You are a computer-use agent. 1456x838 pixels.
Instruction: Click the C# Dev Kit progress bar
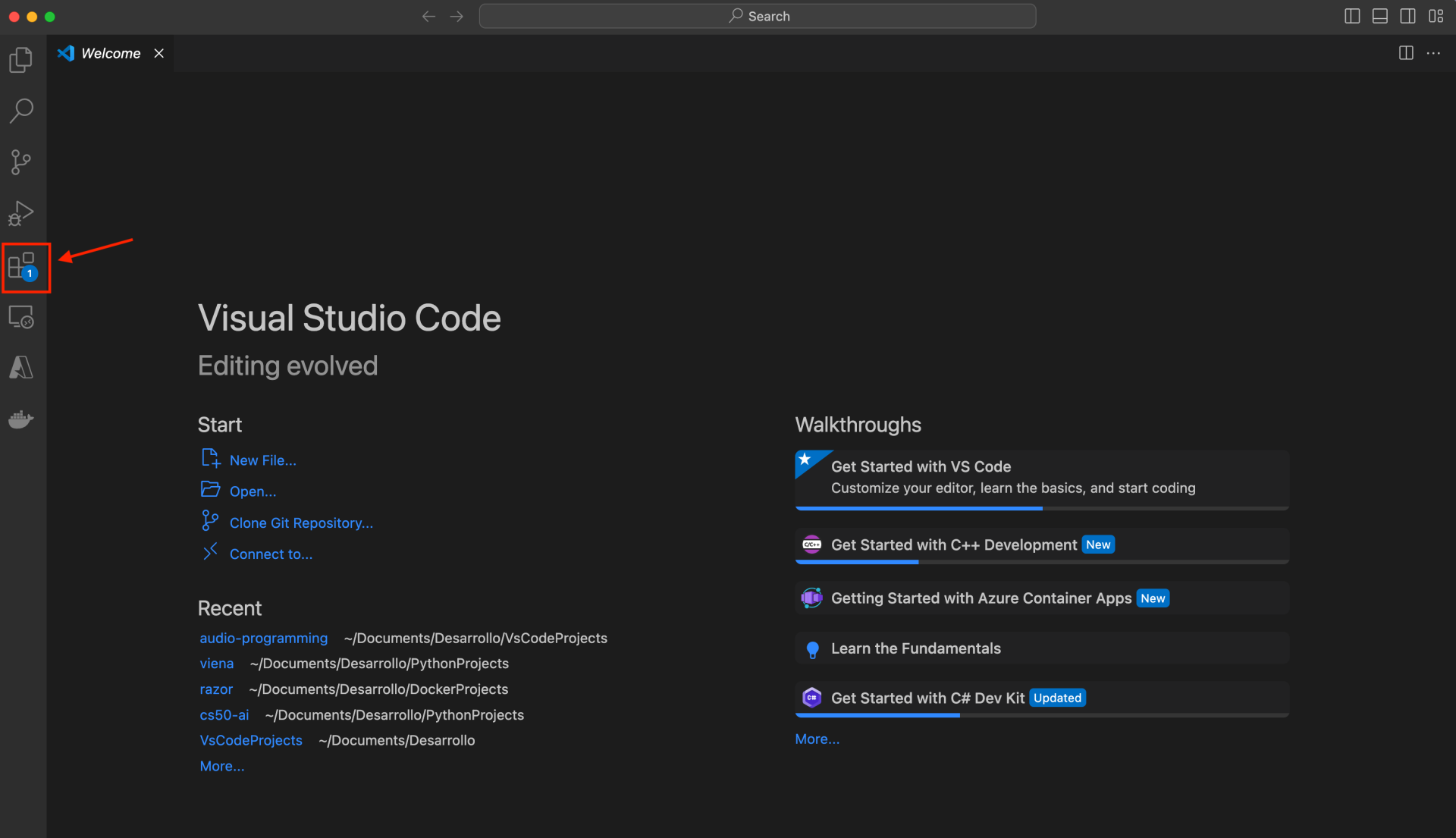pyautogui.click(x=1042, y=715)
